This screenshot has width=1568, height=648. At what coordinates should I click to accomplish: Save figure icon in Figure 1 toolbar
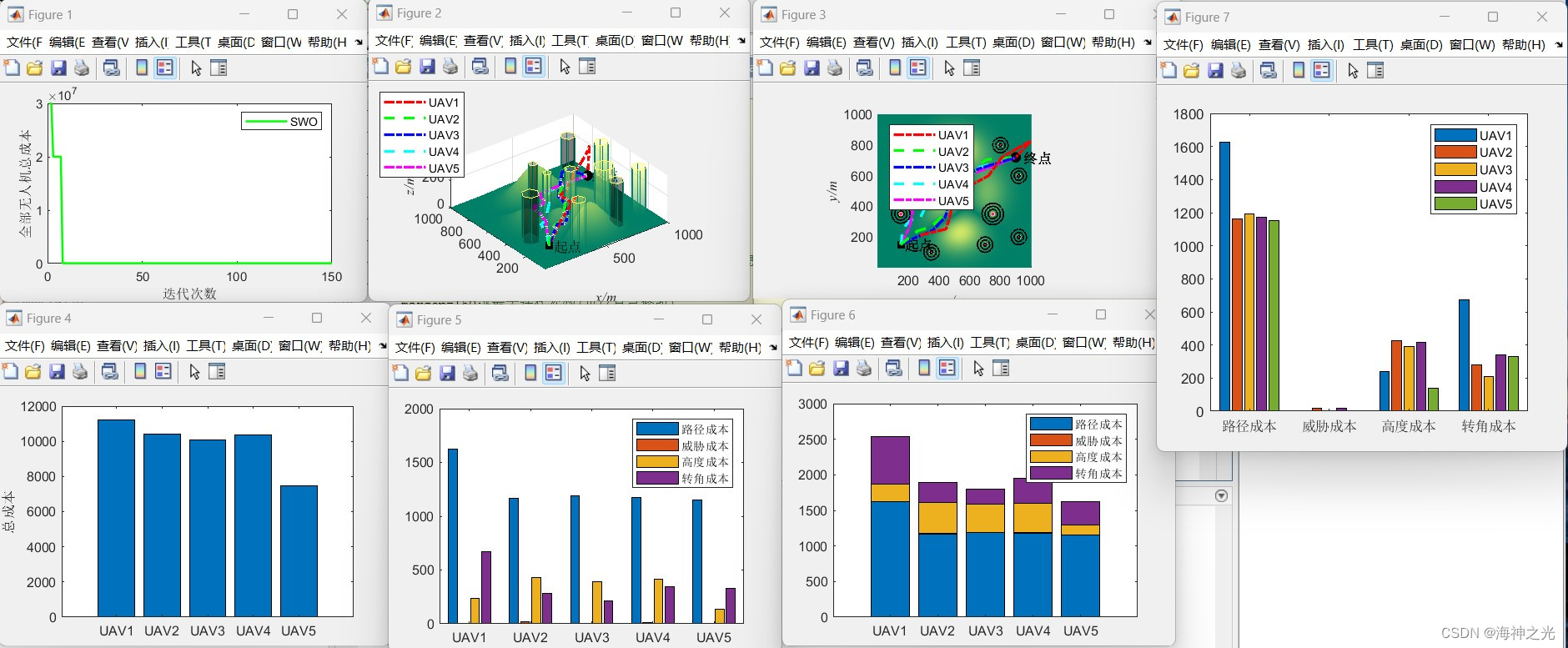58,68
